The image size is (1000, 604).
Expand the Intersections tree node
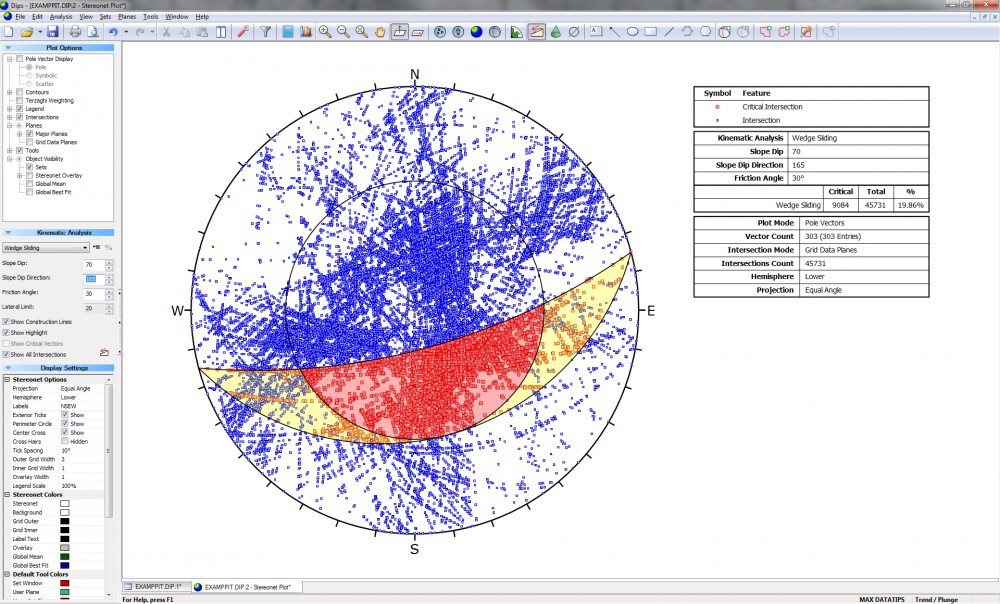10,117
